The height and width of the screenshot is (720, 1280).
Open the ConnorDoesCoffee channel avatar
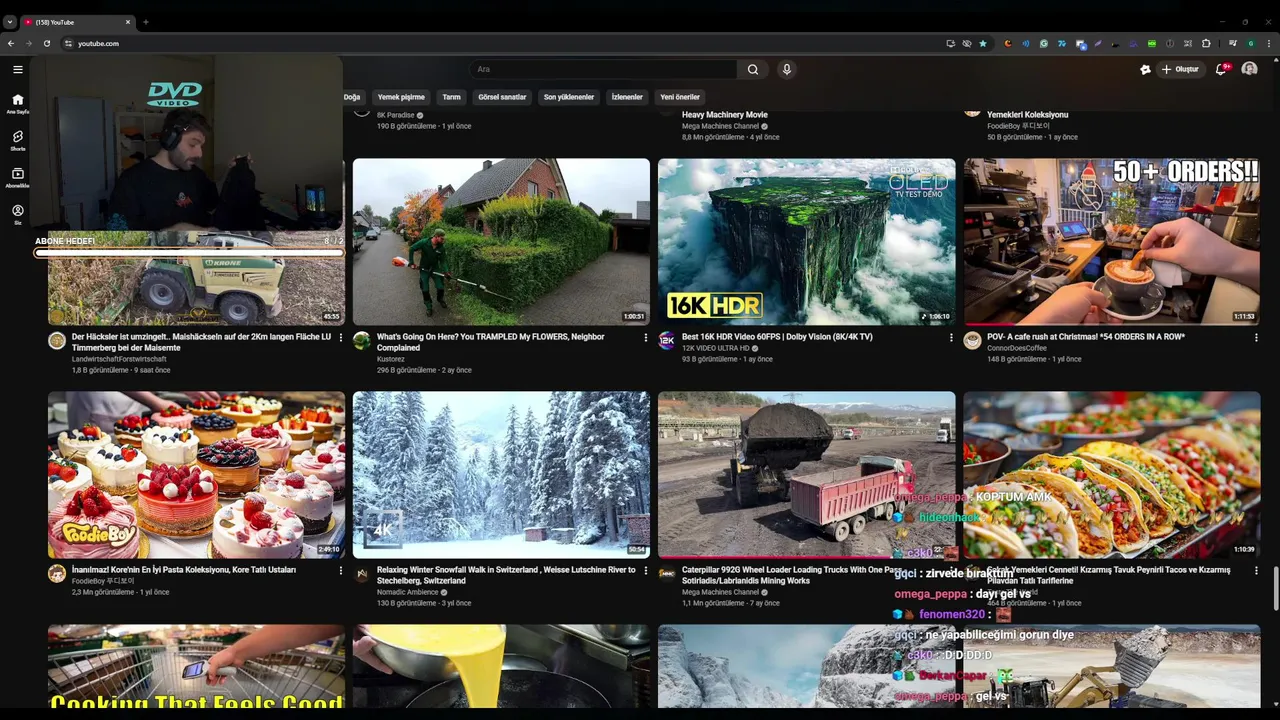[x=972, y=341]
